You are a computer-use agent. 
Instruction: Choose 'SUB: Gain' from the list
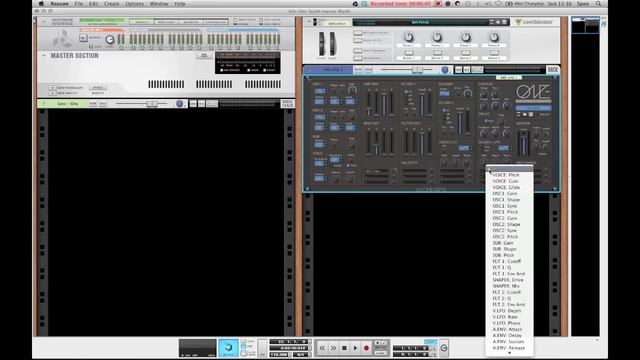point(502,243)
